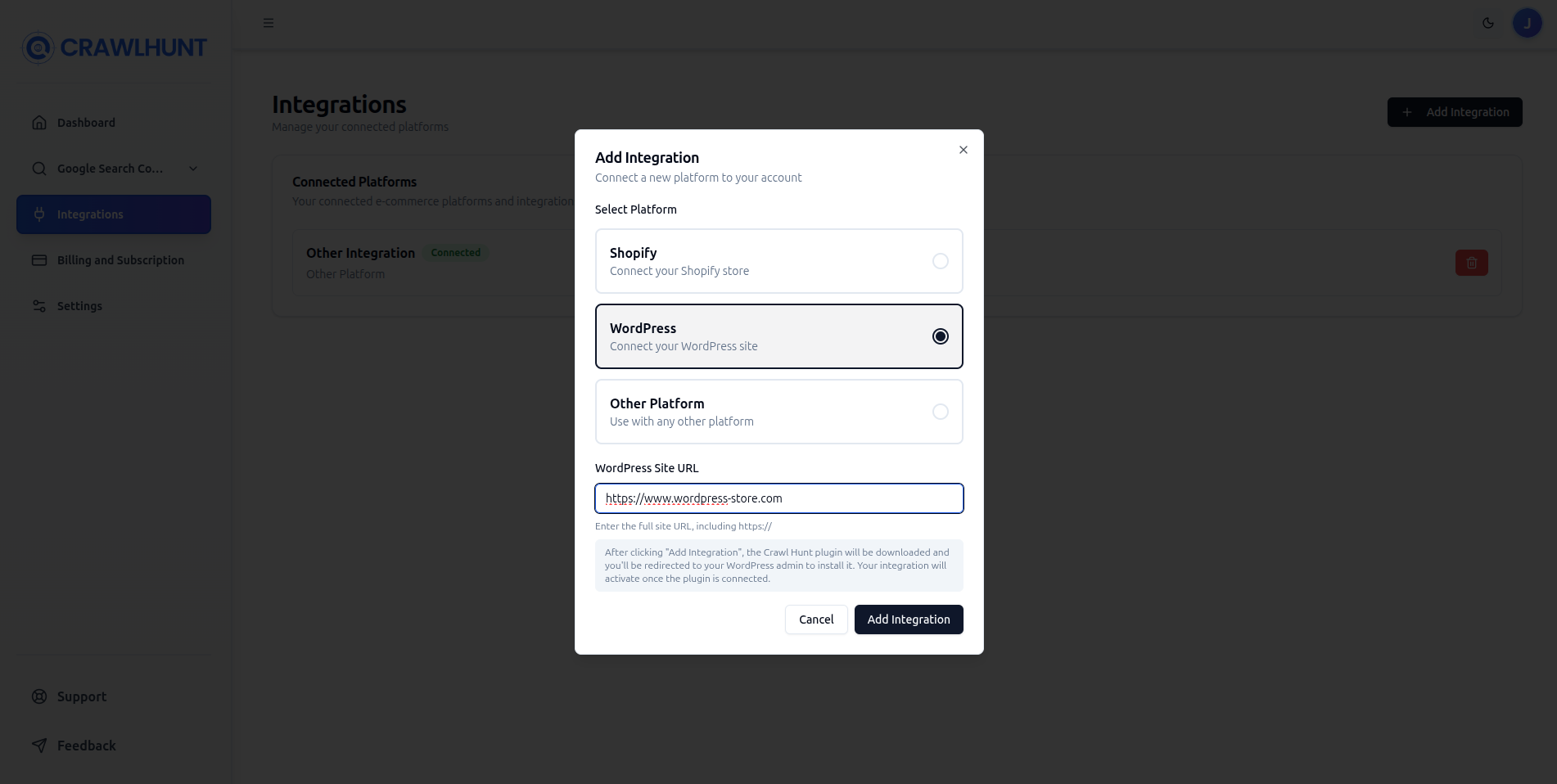
Task: Open Billing and Subscription via its card icon
Action: pyautogui.click(x=38, y=259)
